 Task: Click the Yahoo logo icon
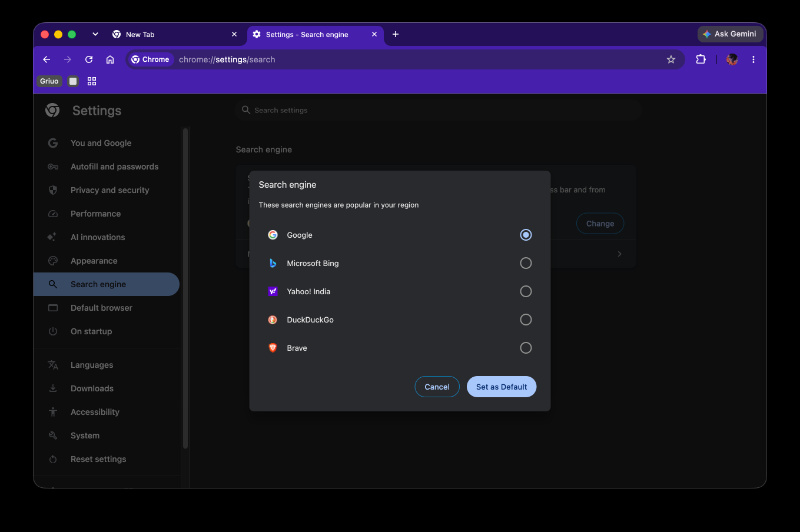[x=273, y=291]
